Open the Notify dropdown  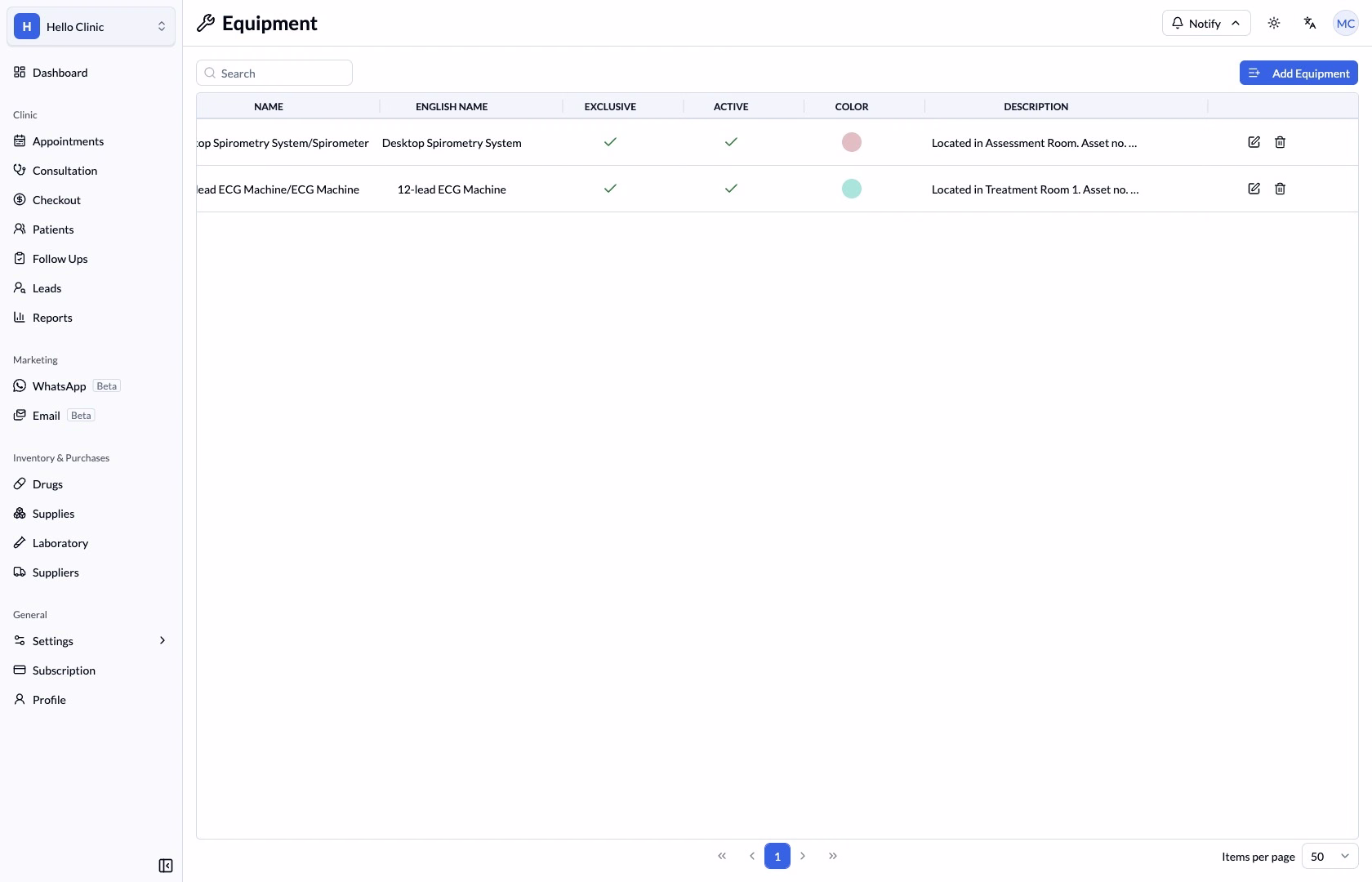click(x=1206, y=23)
